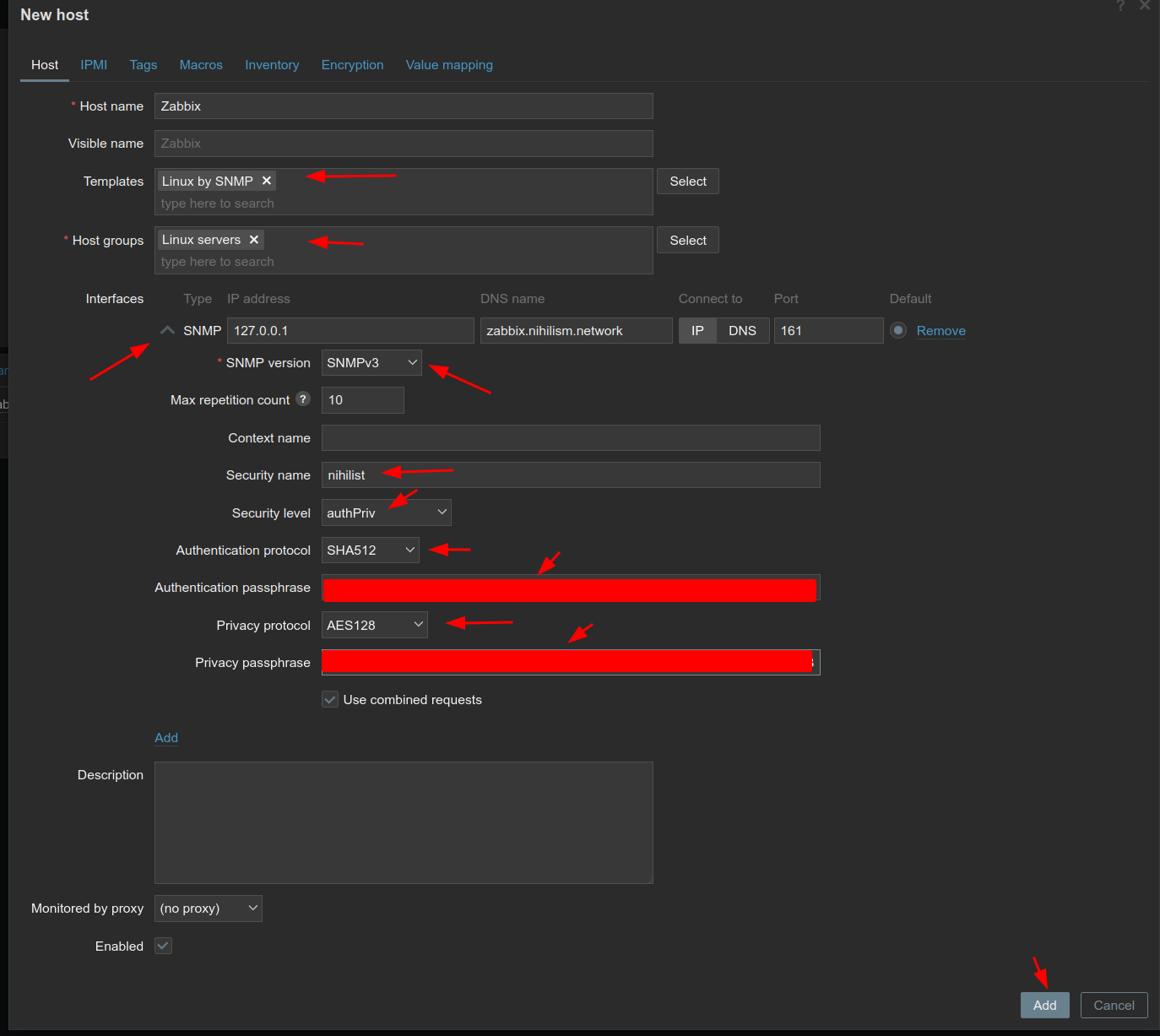The width and height of the screenshot is (1160, 1036).
Task: Remove the Linux servers host group tag
Action: coord(253,240)
